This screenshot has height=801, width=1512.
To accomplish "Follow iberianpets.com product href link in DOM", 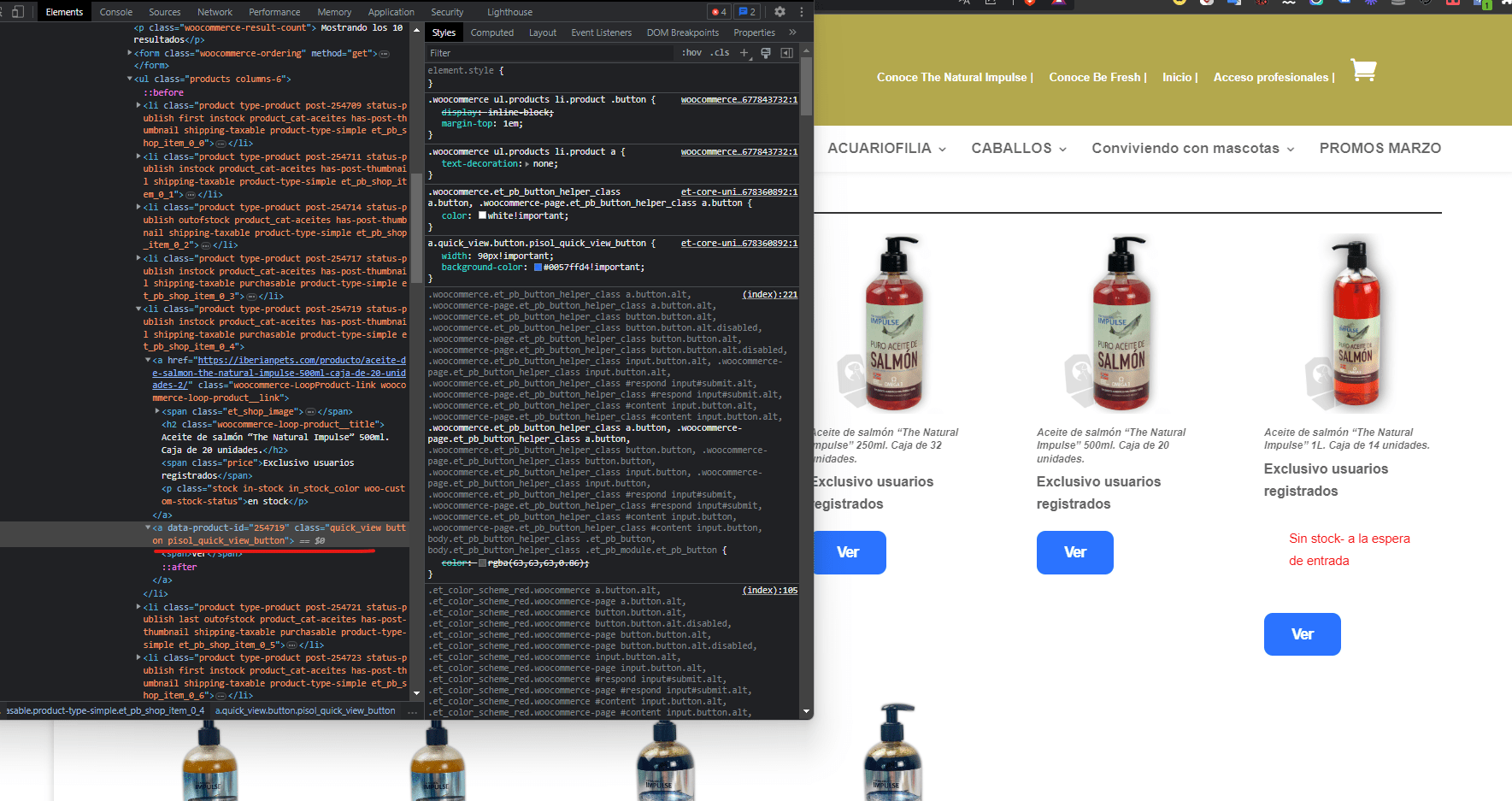I will click(x=279, y=373).
